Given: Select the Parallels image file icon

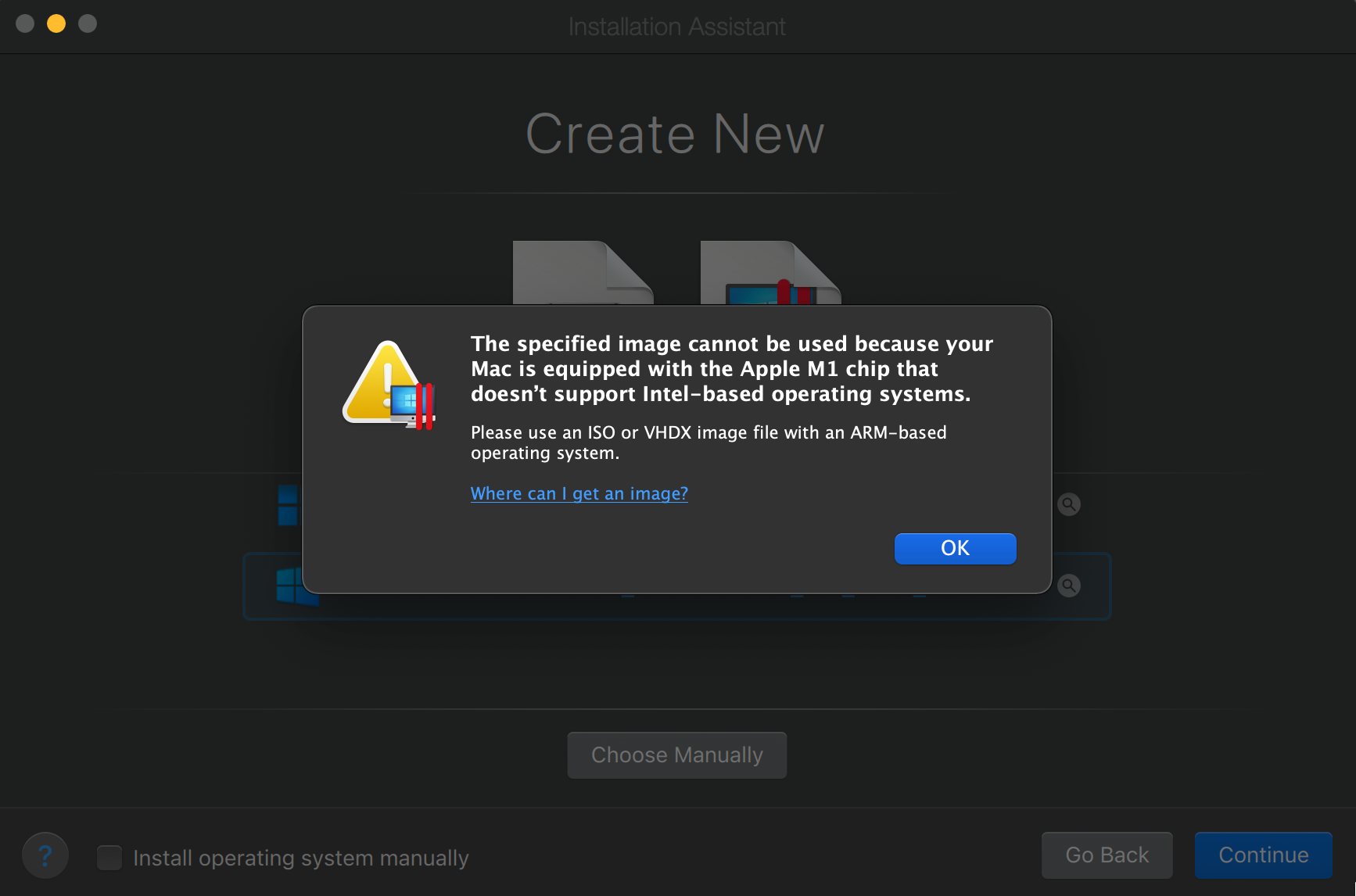Looking at the screenshot, I should click(770, 272).
